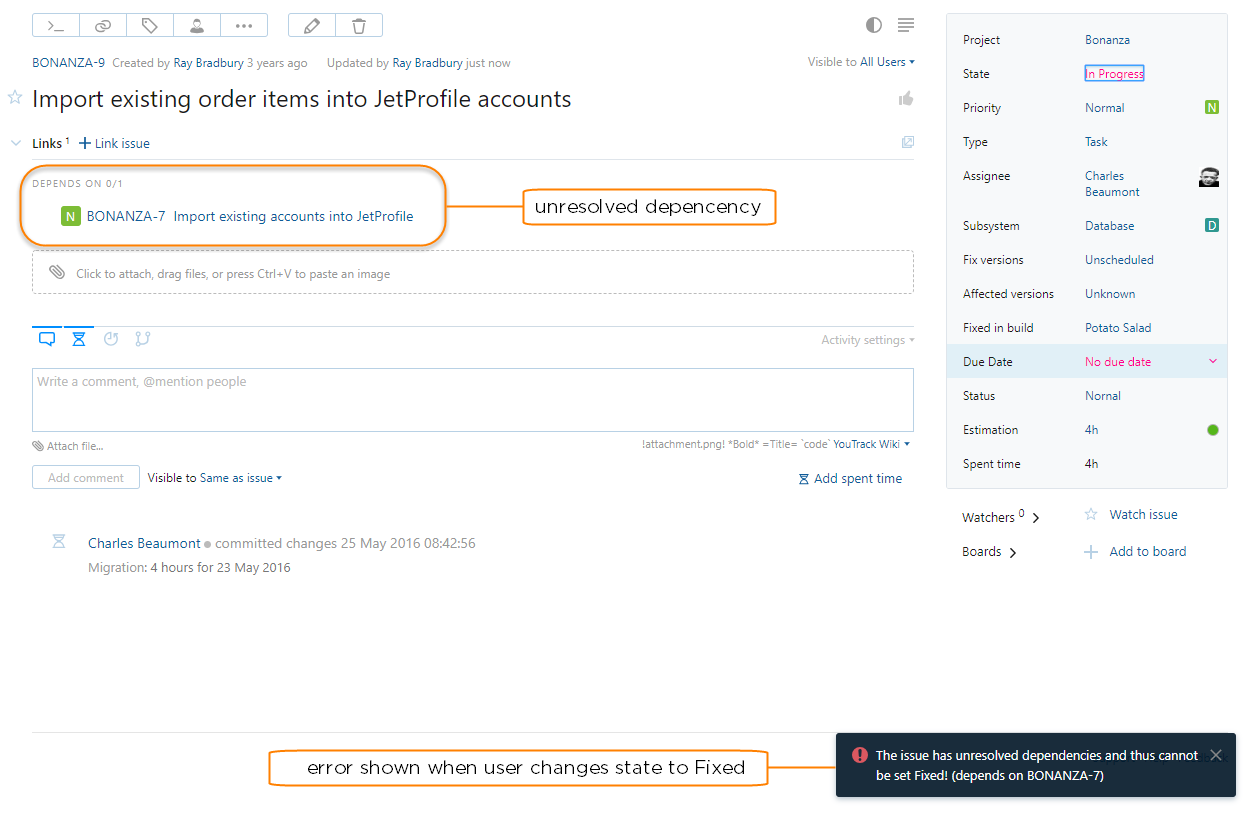Edit issue with the pencil icon

coord(312,26)
